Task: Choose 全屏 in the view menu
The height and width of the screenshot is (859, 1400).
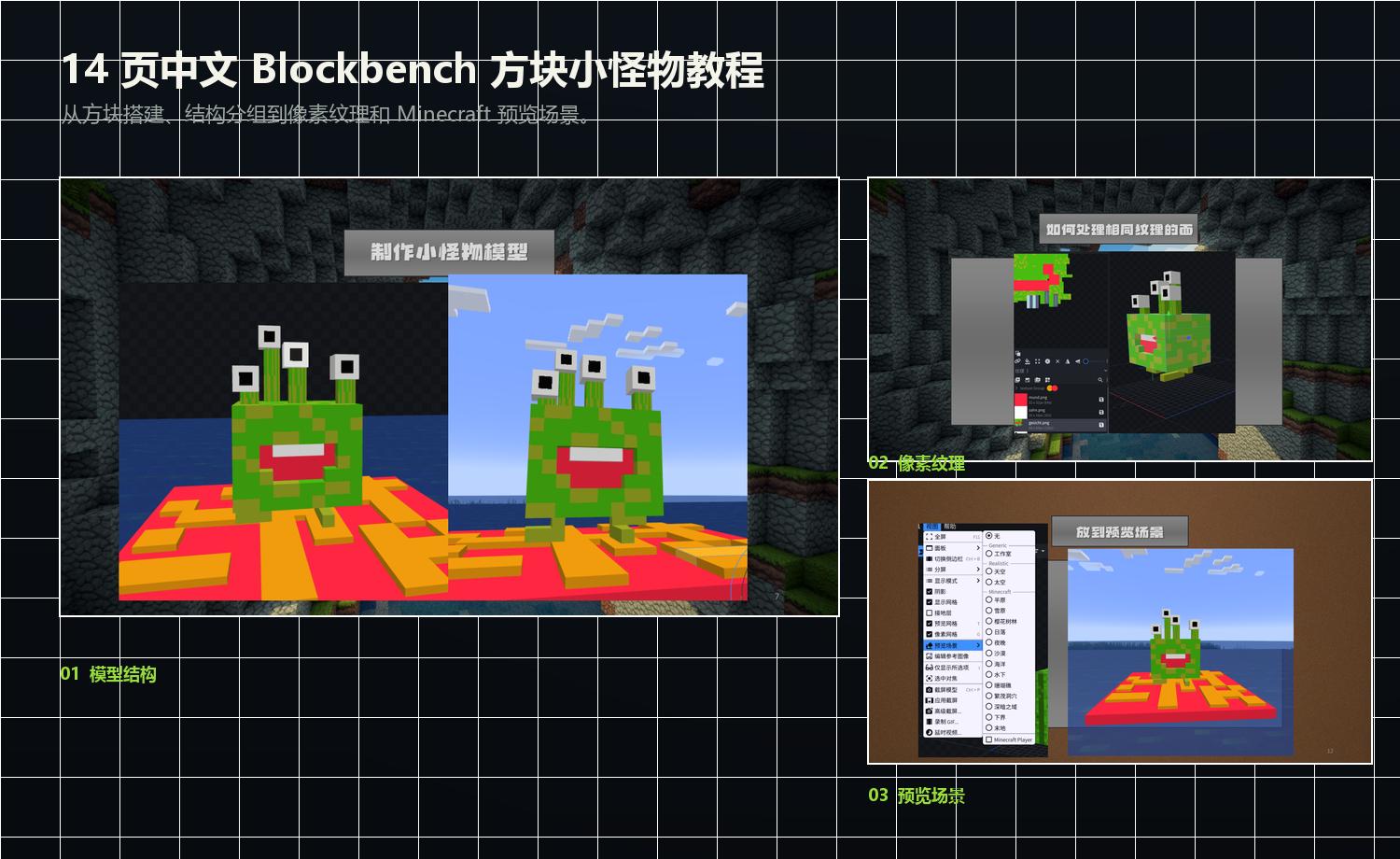Action: pyautogui.click(x=953, y=537)
